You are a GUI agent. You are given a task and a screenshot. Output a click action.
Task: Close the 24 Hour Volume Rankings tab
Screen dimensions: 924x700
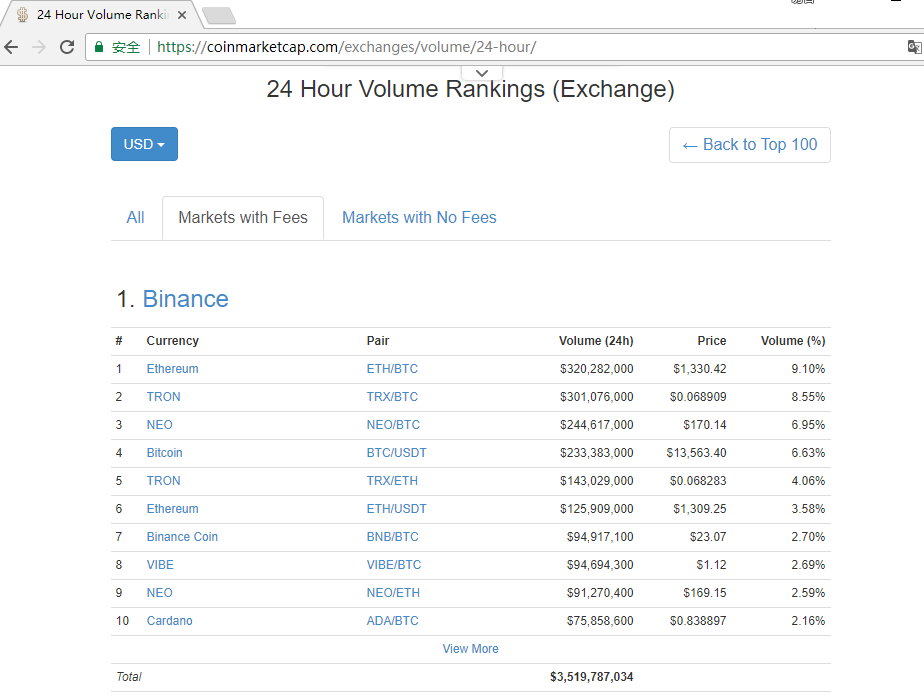point(182,15)
